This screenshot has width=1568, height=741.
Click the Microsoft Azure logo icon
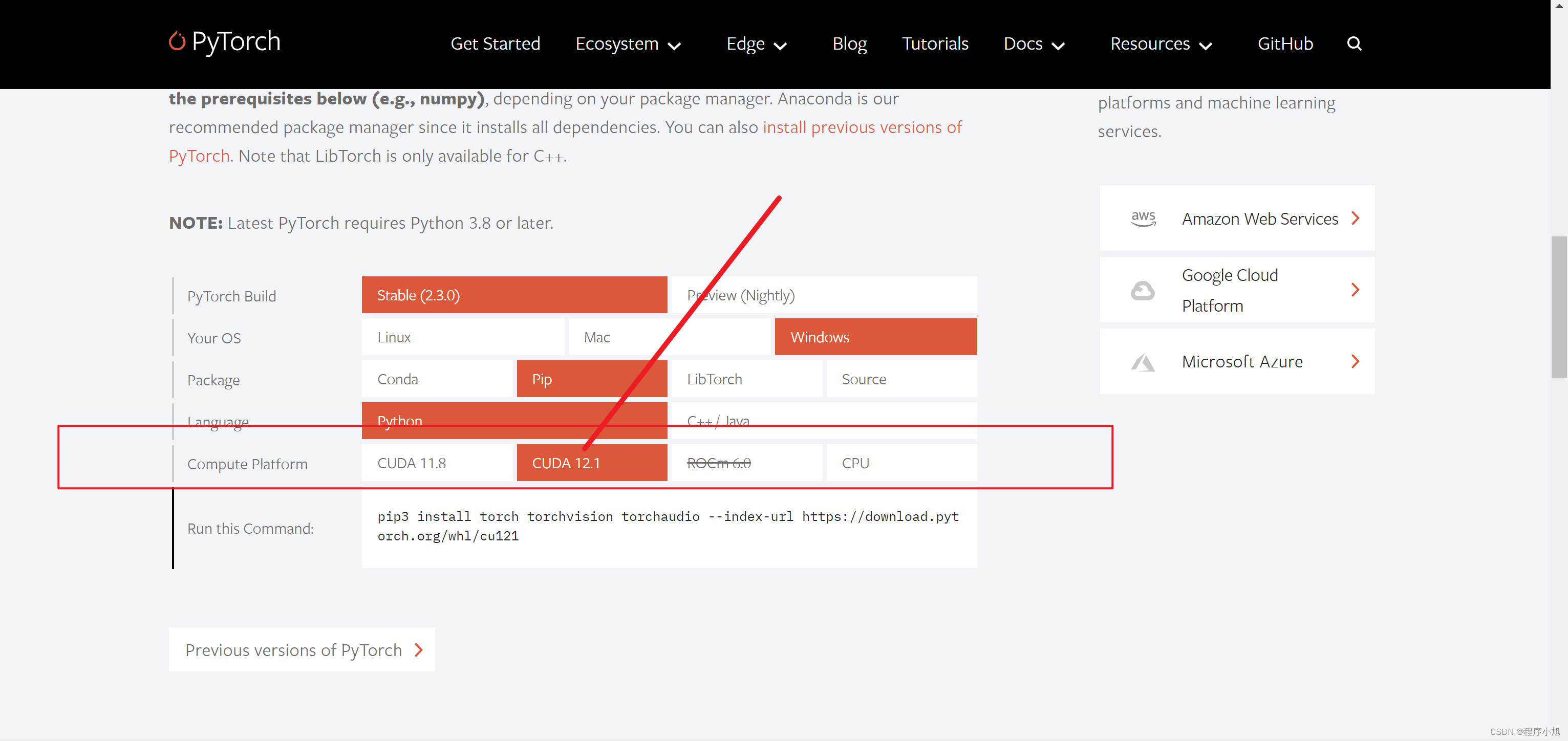point(1142,362)
